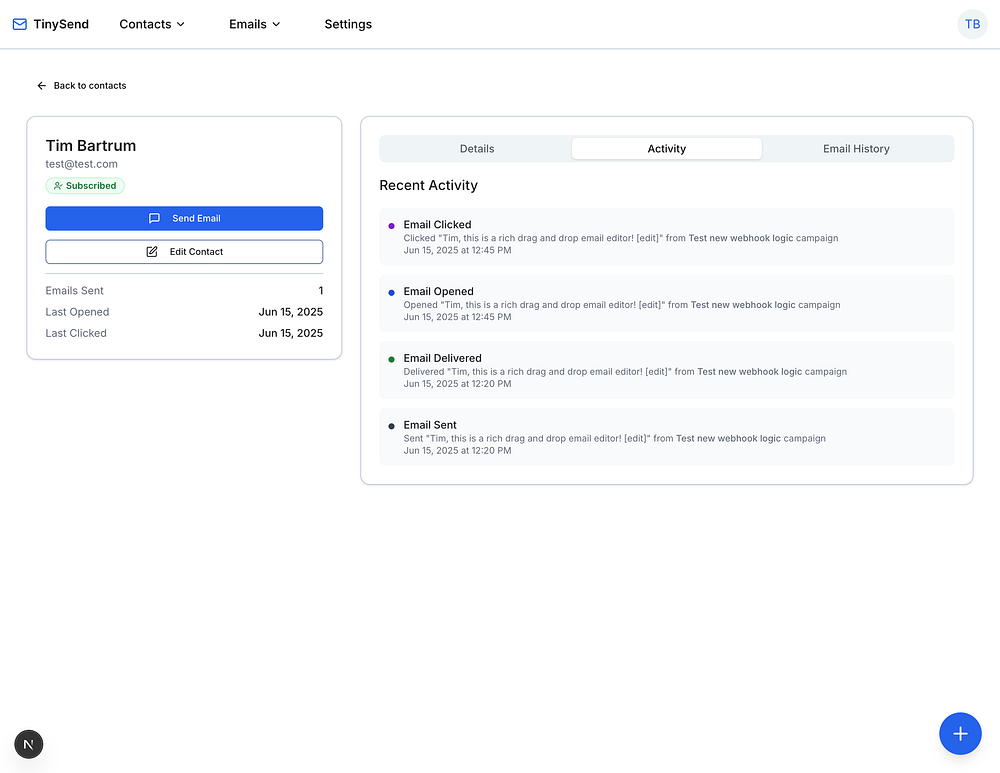
Task: Click the back arrow icon
Action: click(x=41, y=85)
